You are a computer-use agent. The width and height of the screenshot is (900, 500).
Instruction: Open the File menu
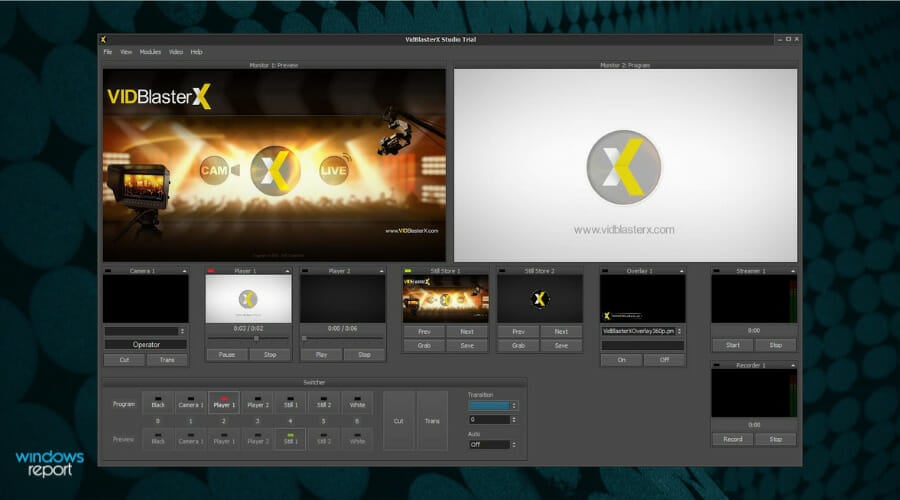pyautogui.click(x=108, y=52)
